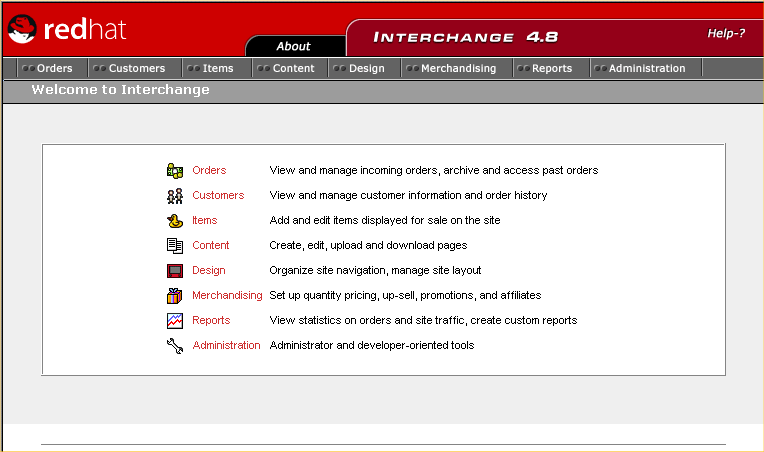Click 'Create, edit, upload and download pages' text
764x452 pixels.
(368, 245)
